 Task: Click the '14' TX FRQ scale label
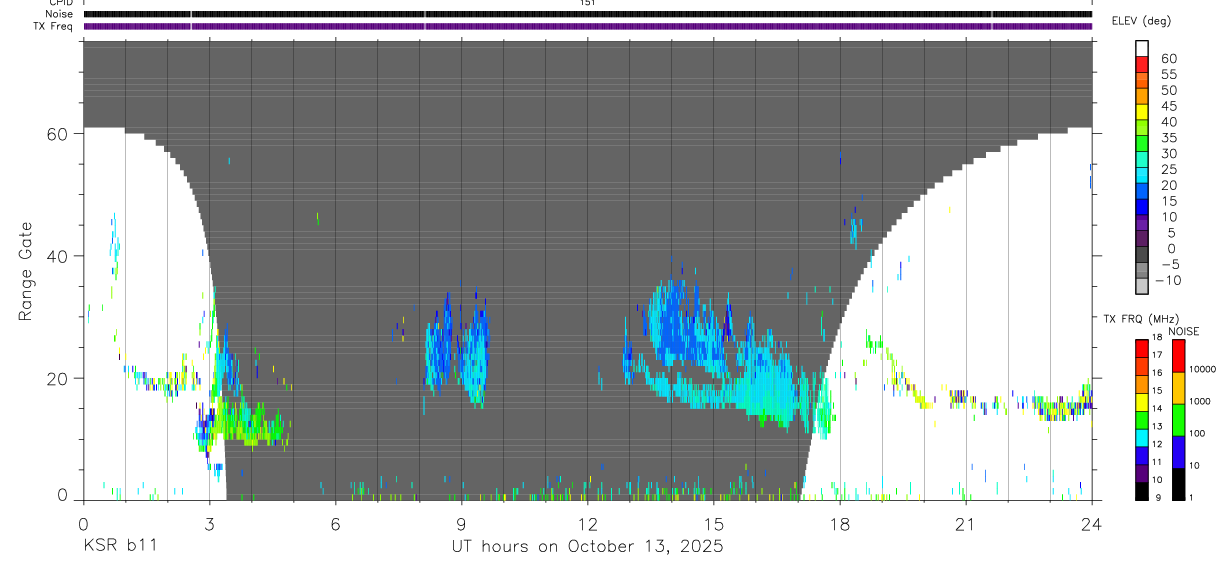[x=1157, y=409]
